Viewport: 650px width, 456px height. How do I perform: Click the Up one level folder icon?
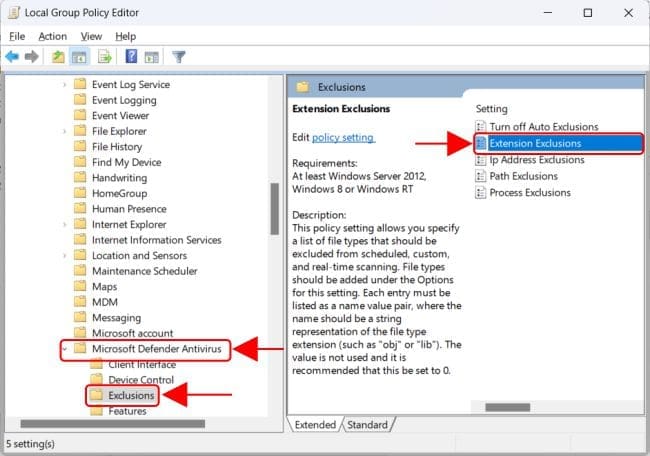tap(59, 57)
